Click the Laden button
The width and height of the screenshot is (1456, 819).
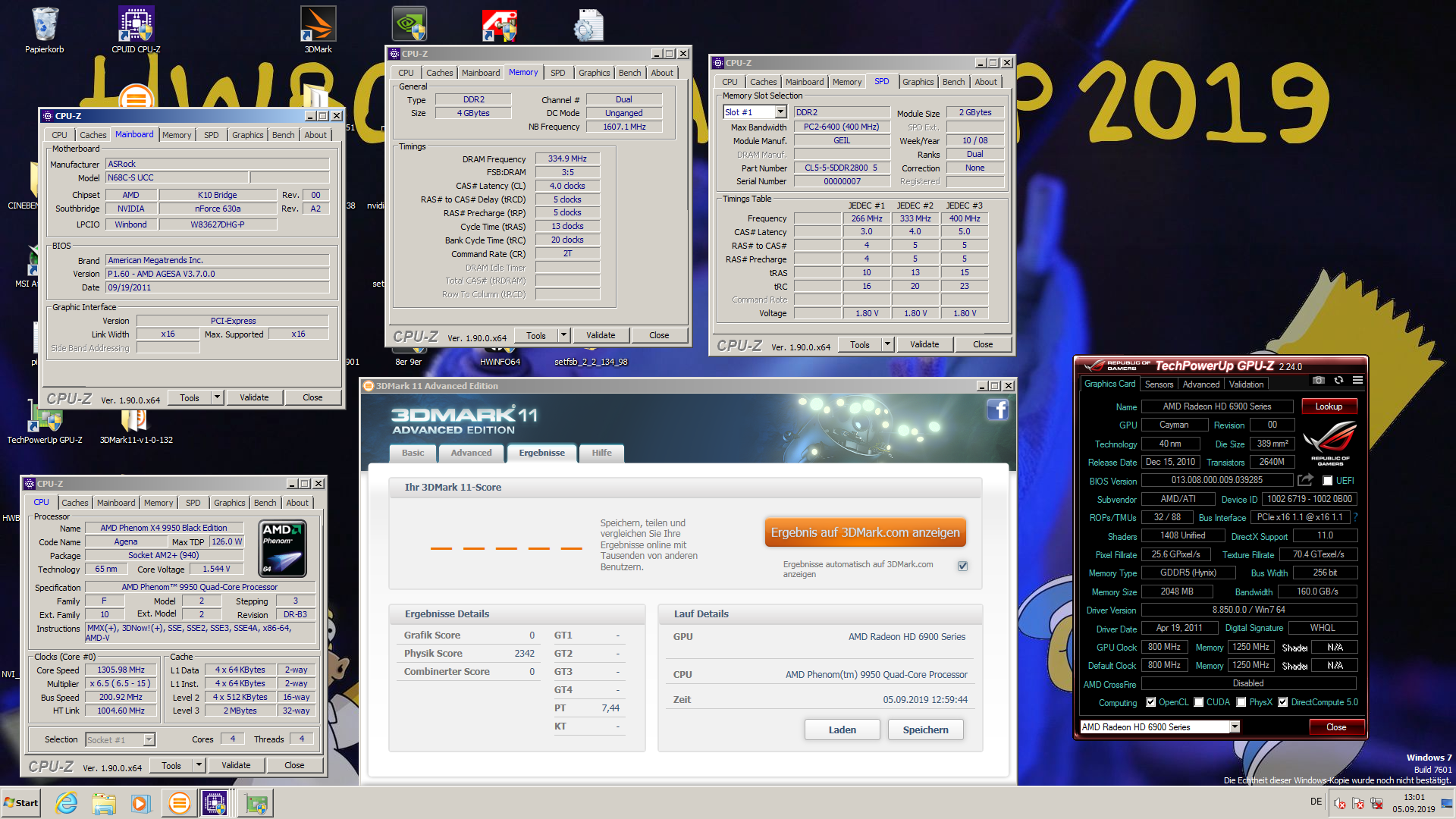click(842, 730)
